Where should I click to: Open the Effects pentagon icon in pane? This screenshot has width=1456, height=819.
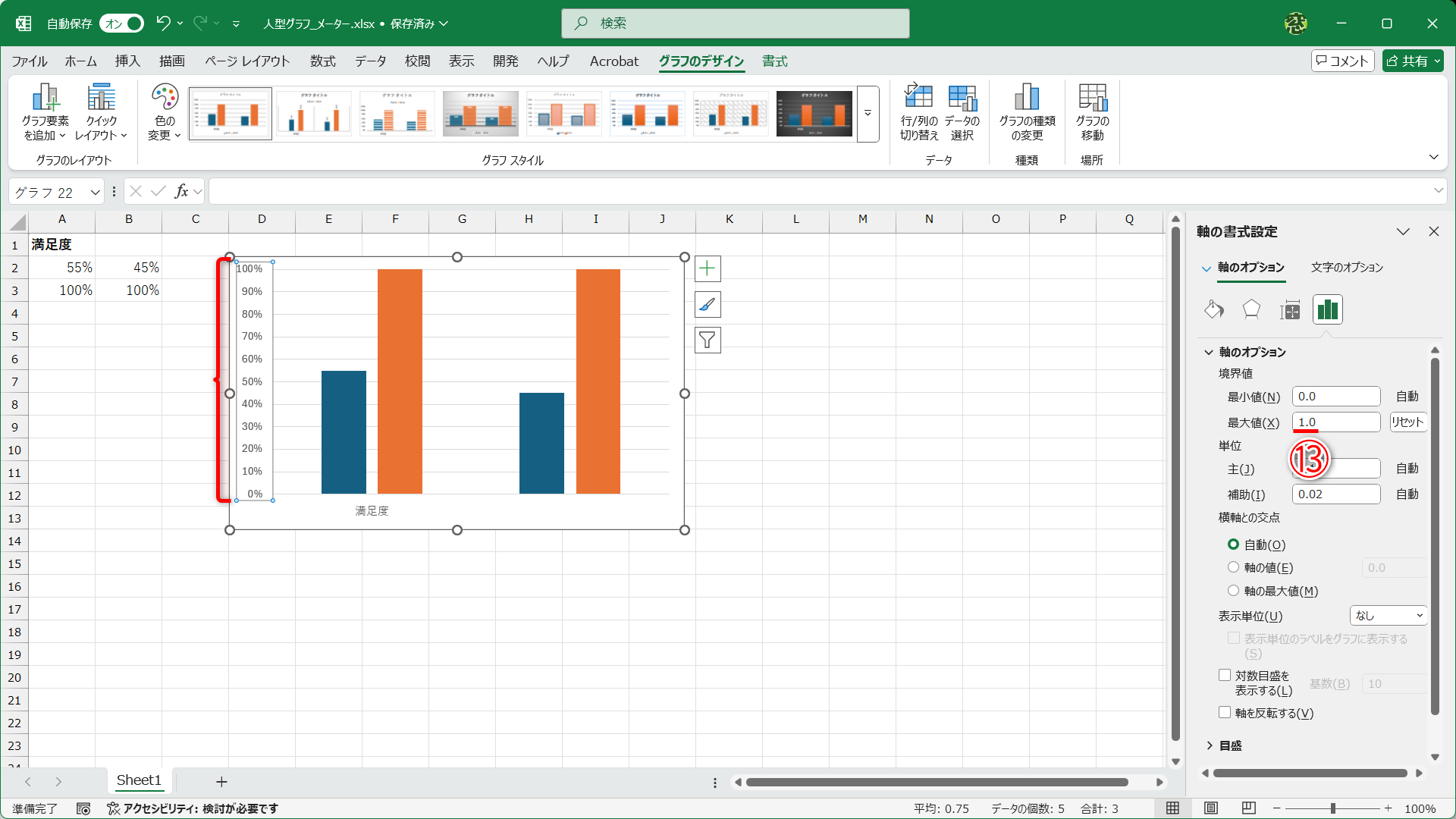[1251, 309]
